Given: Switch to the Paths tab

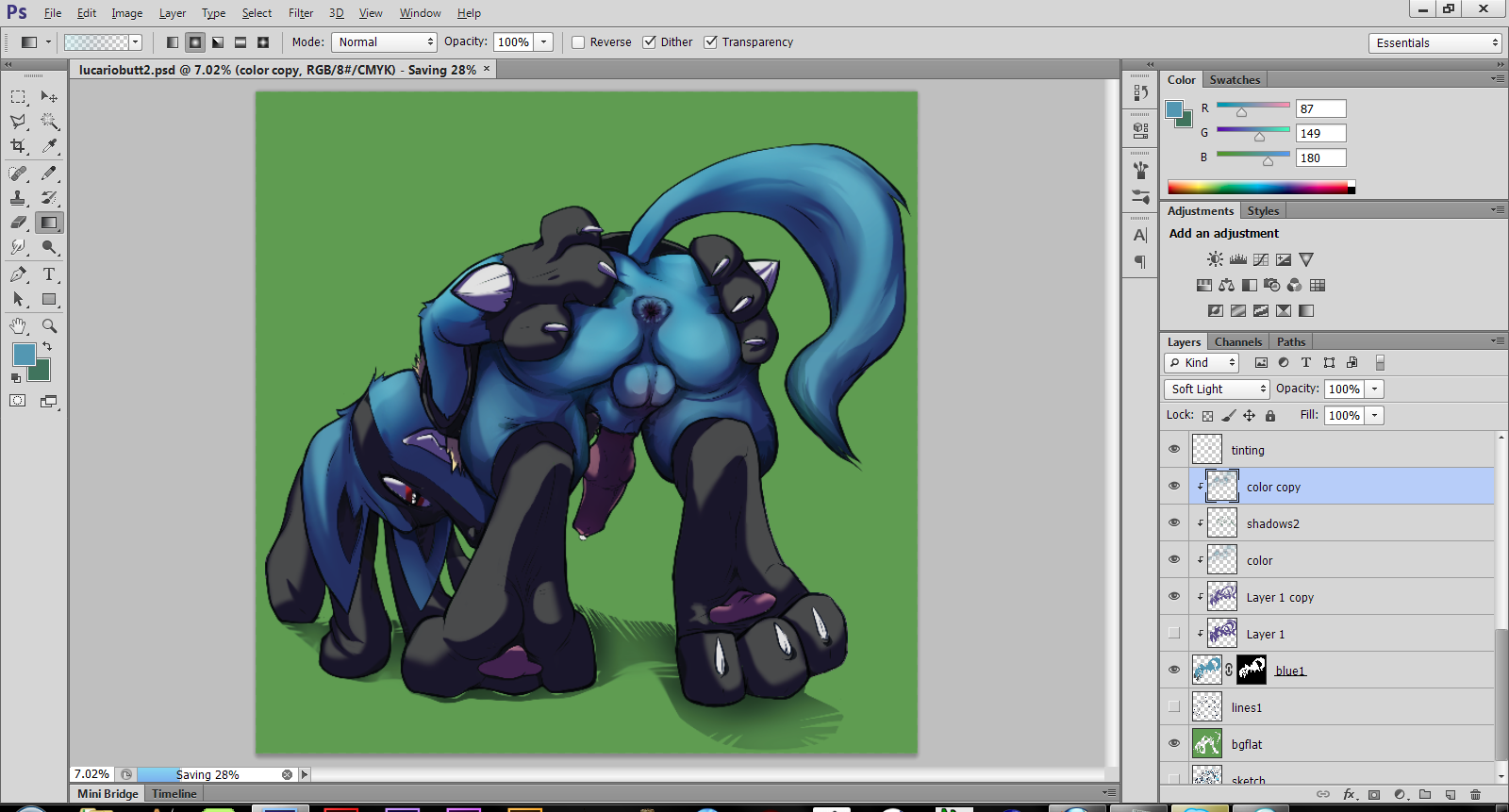Looking at the screenshot, I should (1291, 342).
